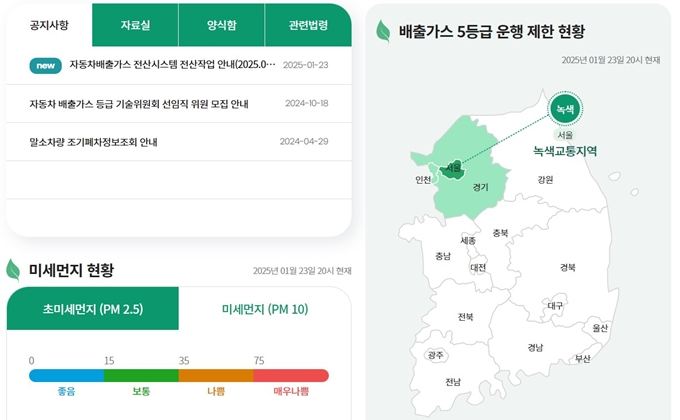Select 전북 region on the map
The image size is (680, 420).
pos(466,317)
